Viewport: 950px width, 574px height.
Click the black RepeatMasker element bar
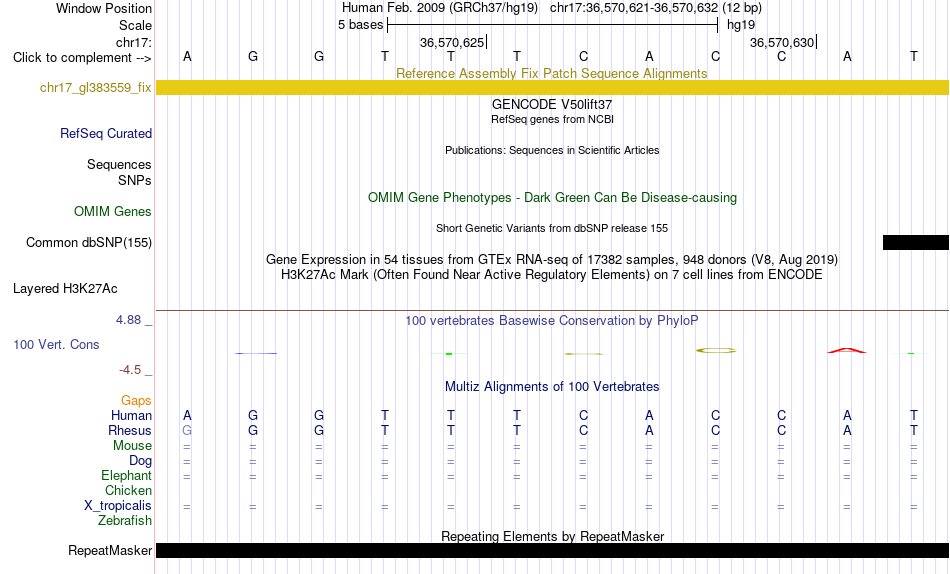[553, 550]
